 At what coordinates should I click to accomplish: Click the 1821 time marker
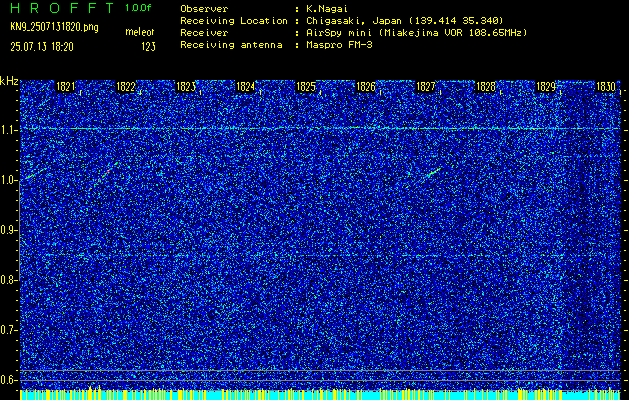(x=66, y=87)
